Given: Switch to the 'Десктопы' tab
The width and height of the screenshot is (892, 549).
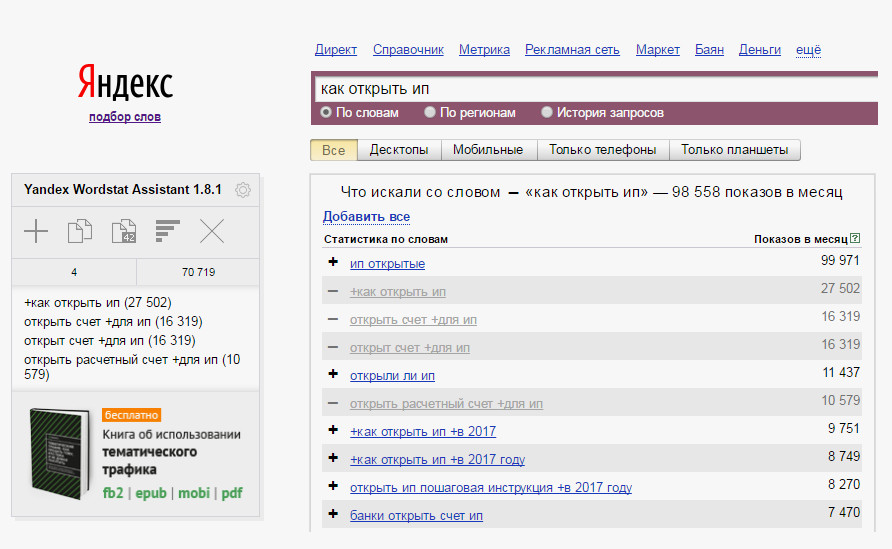Looking at the screenshot, I should pyautogui.click(x=399, y=150).
